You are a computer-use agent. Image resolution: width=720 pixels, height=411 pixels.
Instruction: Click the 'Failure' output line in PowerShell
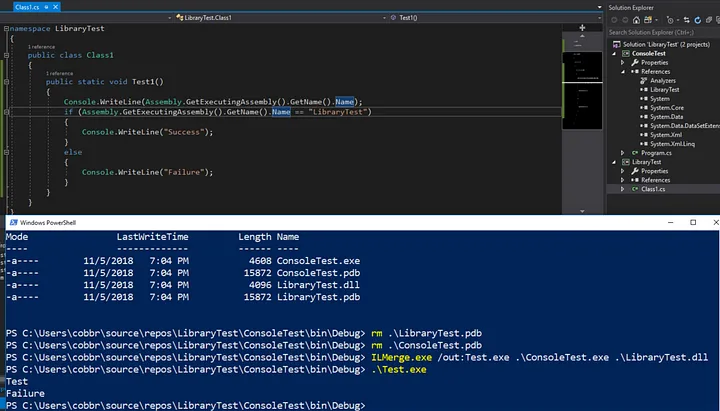25,394
